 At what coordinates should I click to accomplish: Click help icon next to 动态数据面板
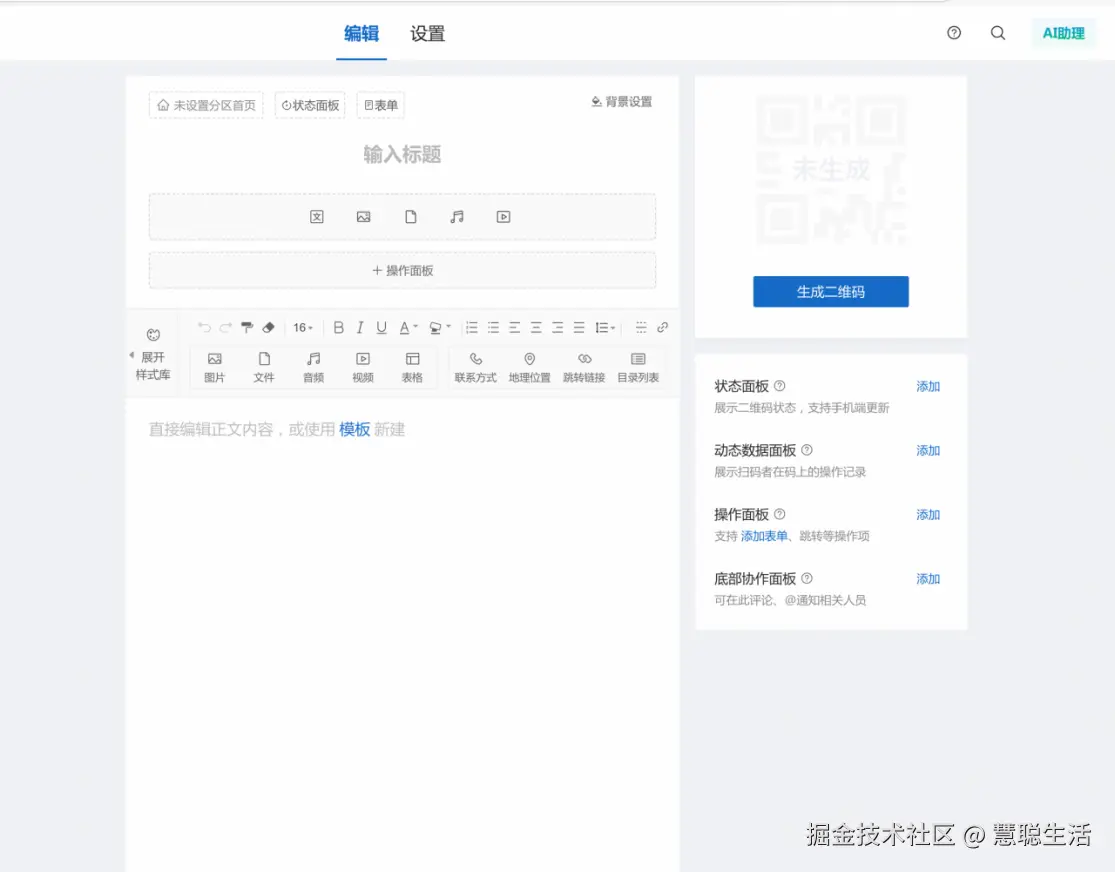click(x=806, y=450)
